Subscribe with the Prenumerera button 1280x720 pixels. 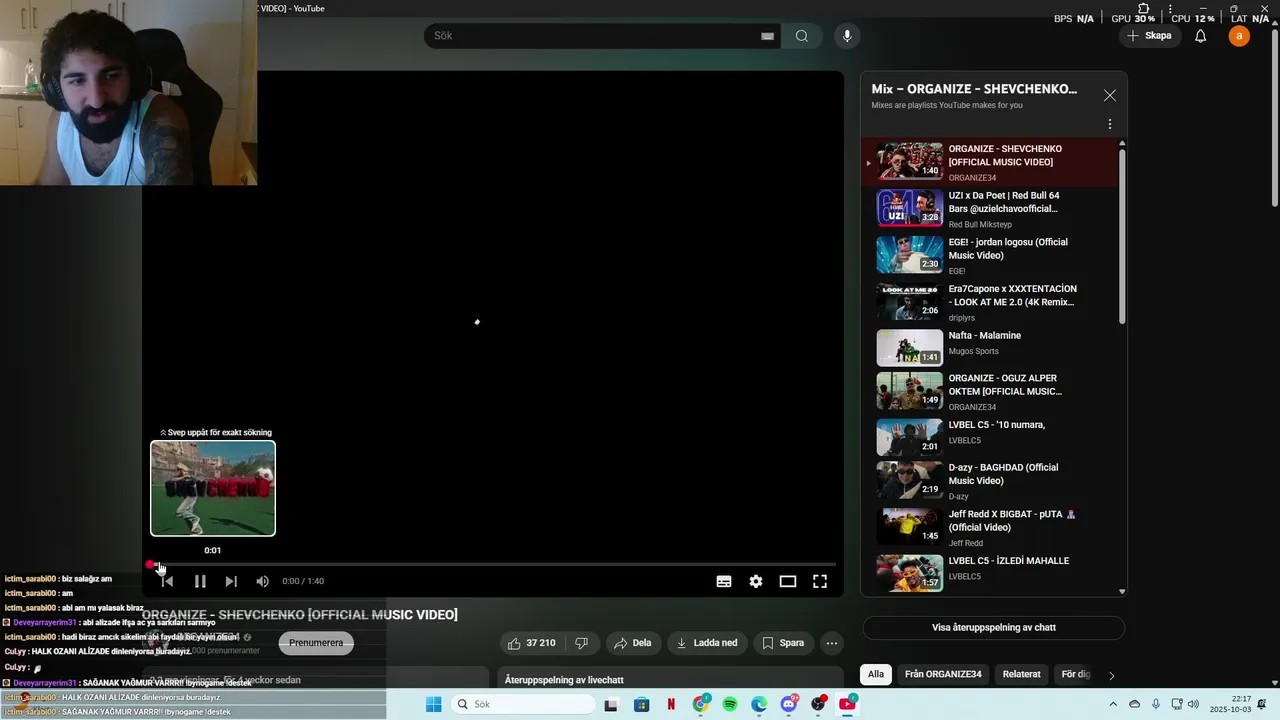[316, 643]
